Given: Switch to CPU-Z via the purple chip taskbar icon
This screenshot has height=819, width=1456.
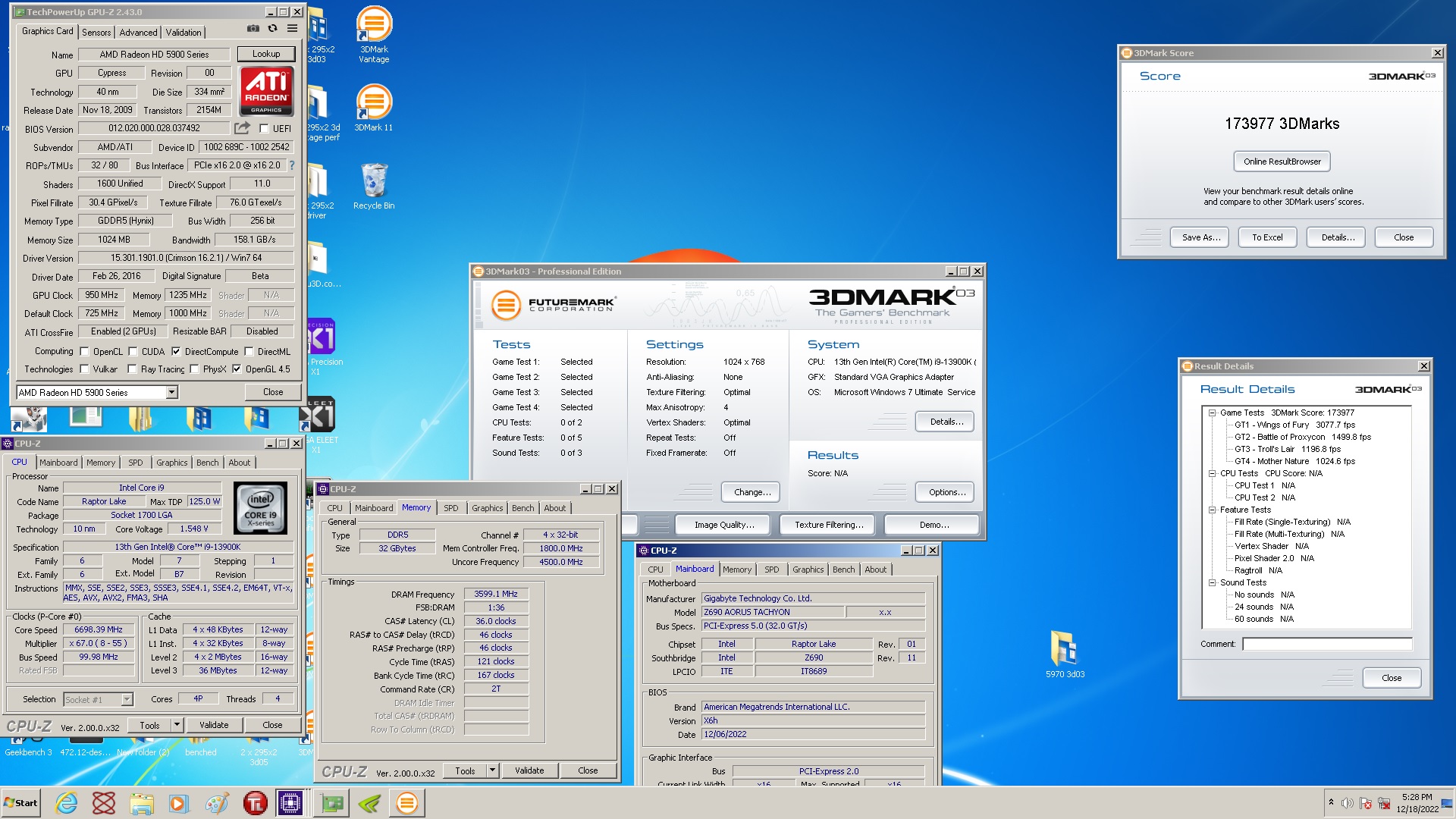Looking at the screenshot, I should pos(290,803).
